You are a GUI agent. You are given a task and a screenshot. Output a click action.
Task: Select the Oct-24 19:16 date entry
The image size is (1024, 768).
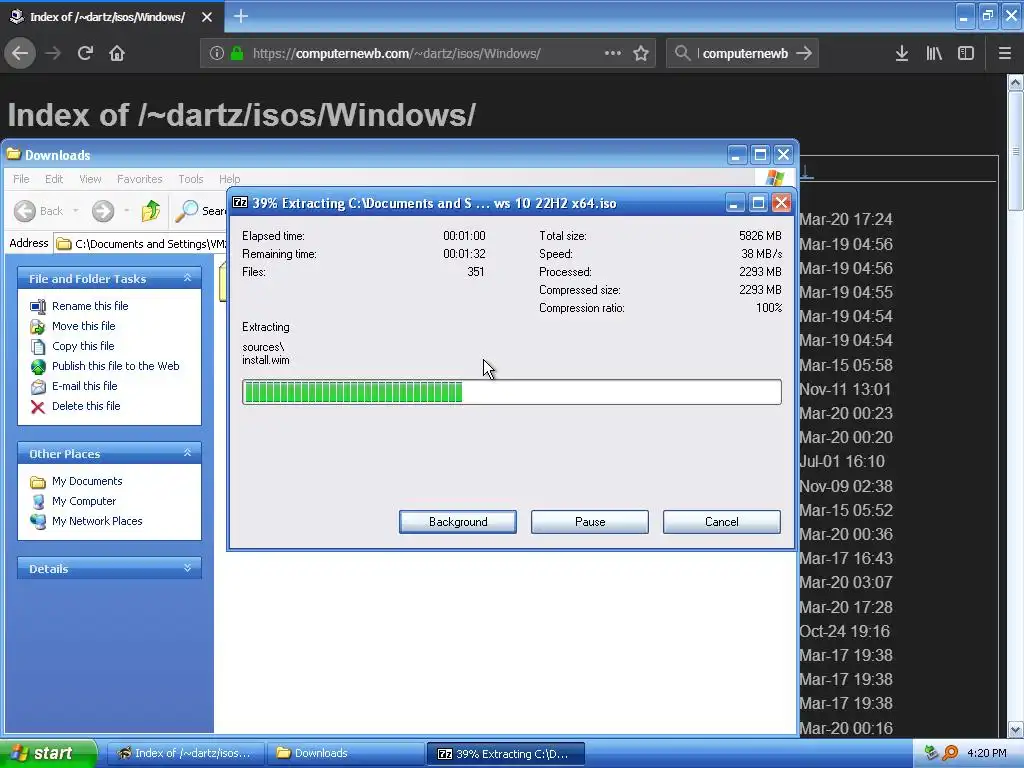(844, 632)
